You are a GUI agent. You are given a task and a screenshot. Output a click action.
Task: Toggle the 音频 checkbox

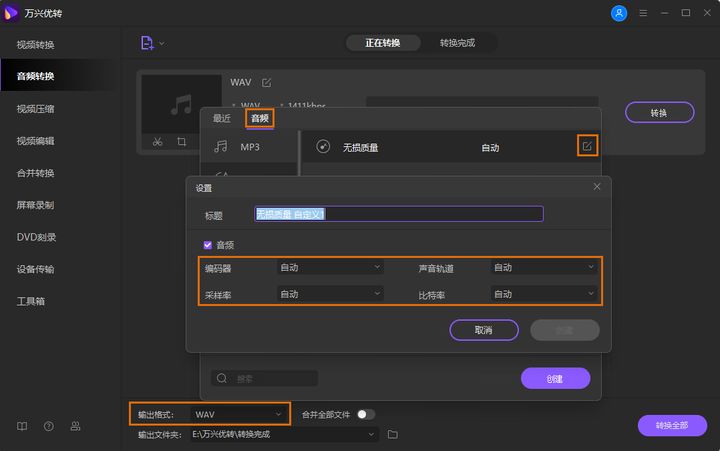(x=208, y=245)
